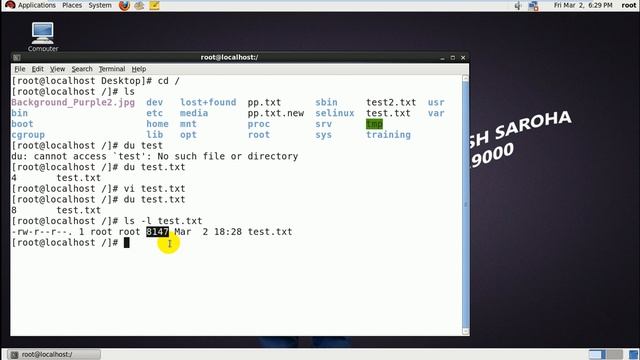Click the 'vi test.txt' command line
The width and height of the screenshot is (640, 360).
click(155, 189)
